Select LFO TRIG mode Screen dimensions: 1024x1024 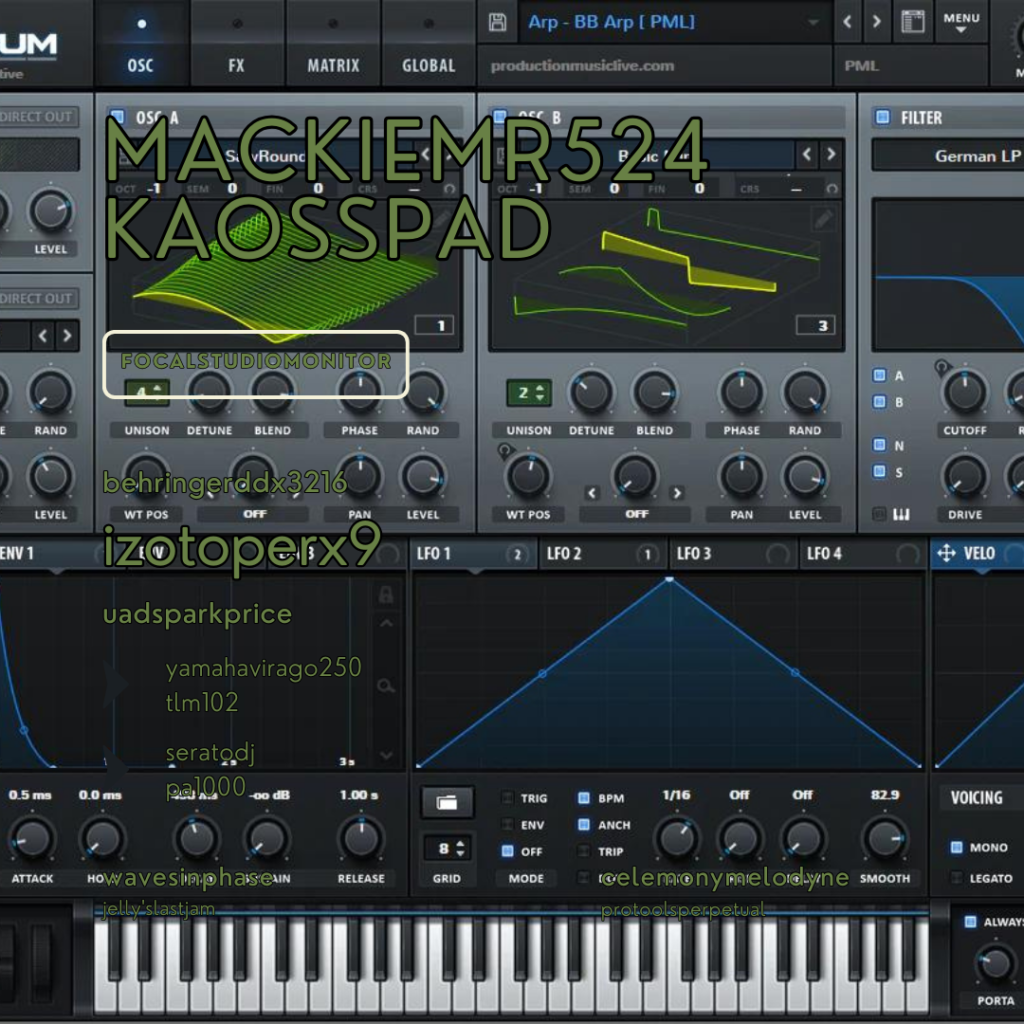click(507, 798)
